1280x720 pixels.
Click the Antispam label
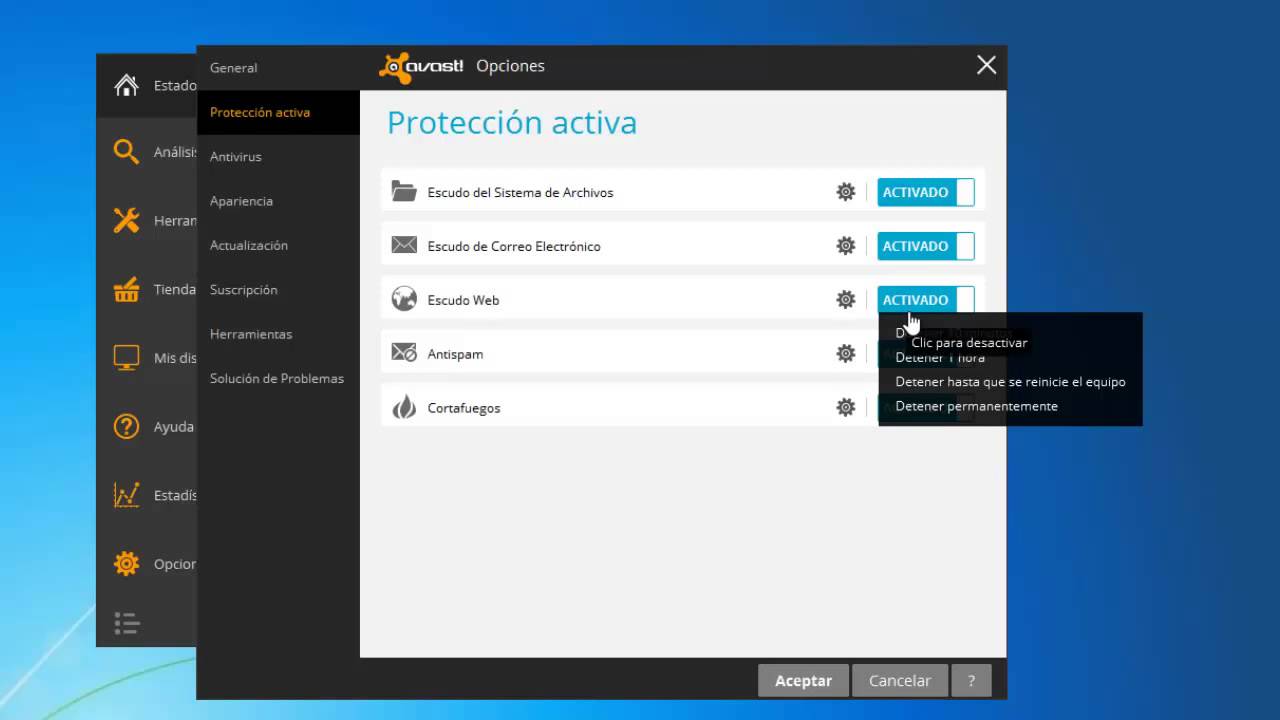(x=455, y=354)
